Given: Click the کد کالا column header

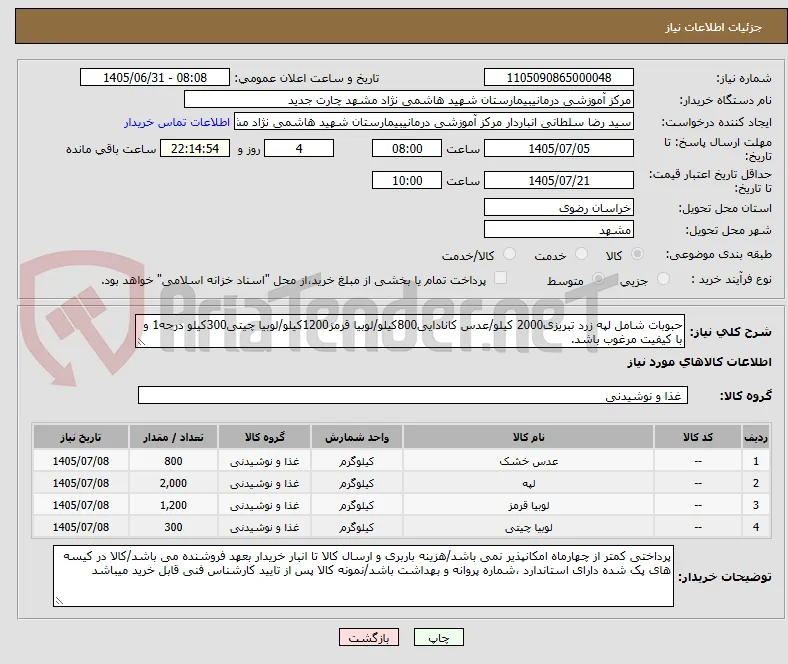Looking at the screenshot, I should pos(698,437).
